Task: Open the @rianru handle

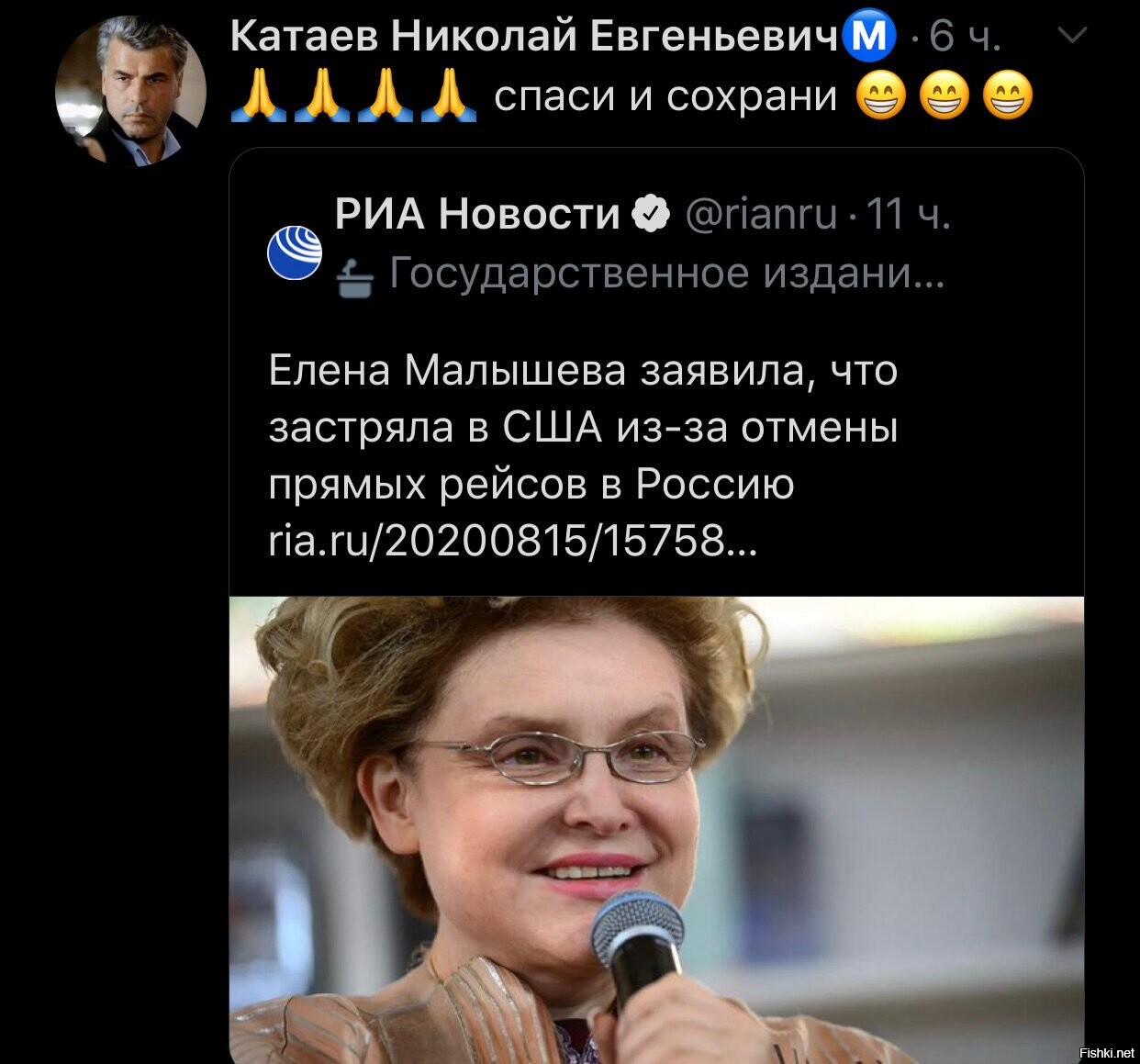Action: [x=761, y=214]
